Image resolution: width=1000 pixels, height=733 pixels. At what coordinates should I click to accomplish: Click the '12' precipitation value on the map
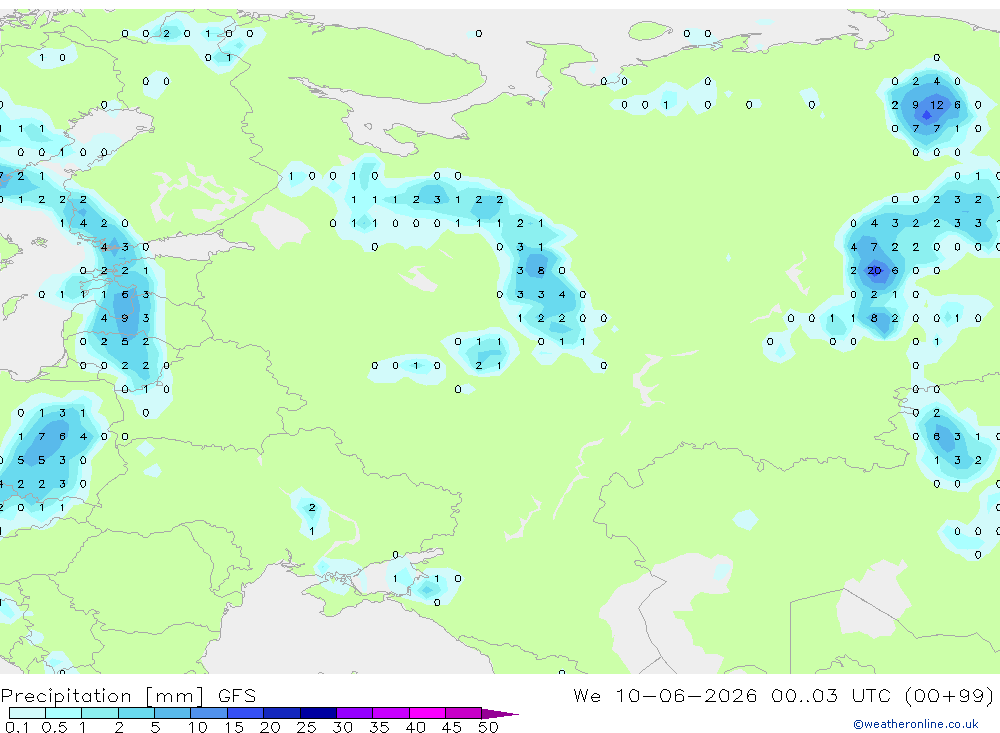click(936, 105)
